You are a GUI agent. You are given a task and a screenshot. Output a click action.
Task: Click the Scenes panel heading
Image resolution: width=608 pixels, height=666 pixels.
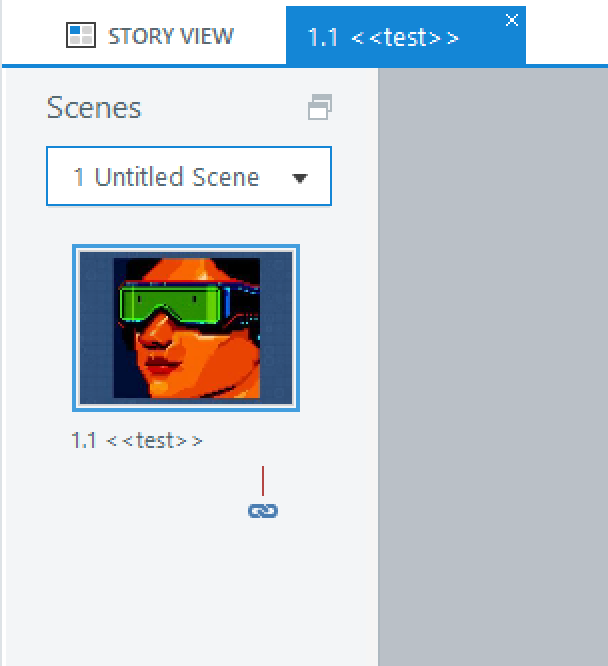click(94, 108)
